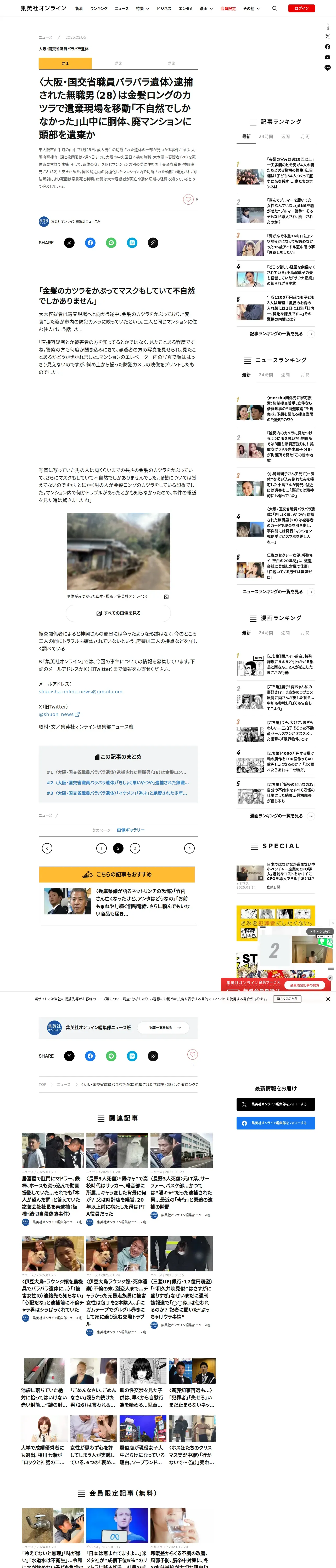
Task: Switch 漫画ランキング to 24時間 tab
Action: [x=266, y=633]
